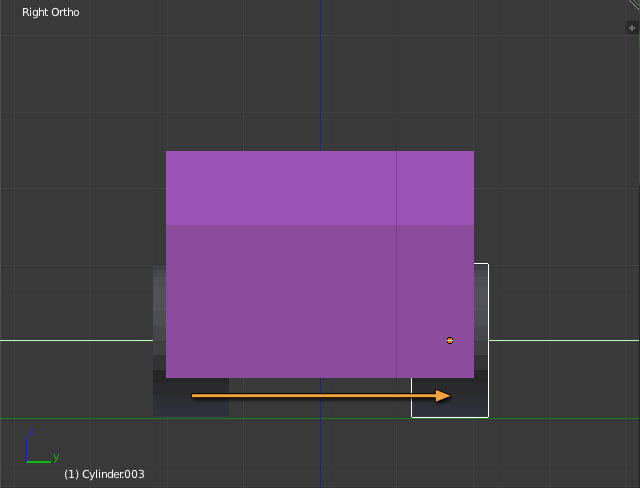Expand the properties region with plus icon
This screenshot has height=488, width=640.
click(x=631, y=28)
